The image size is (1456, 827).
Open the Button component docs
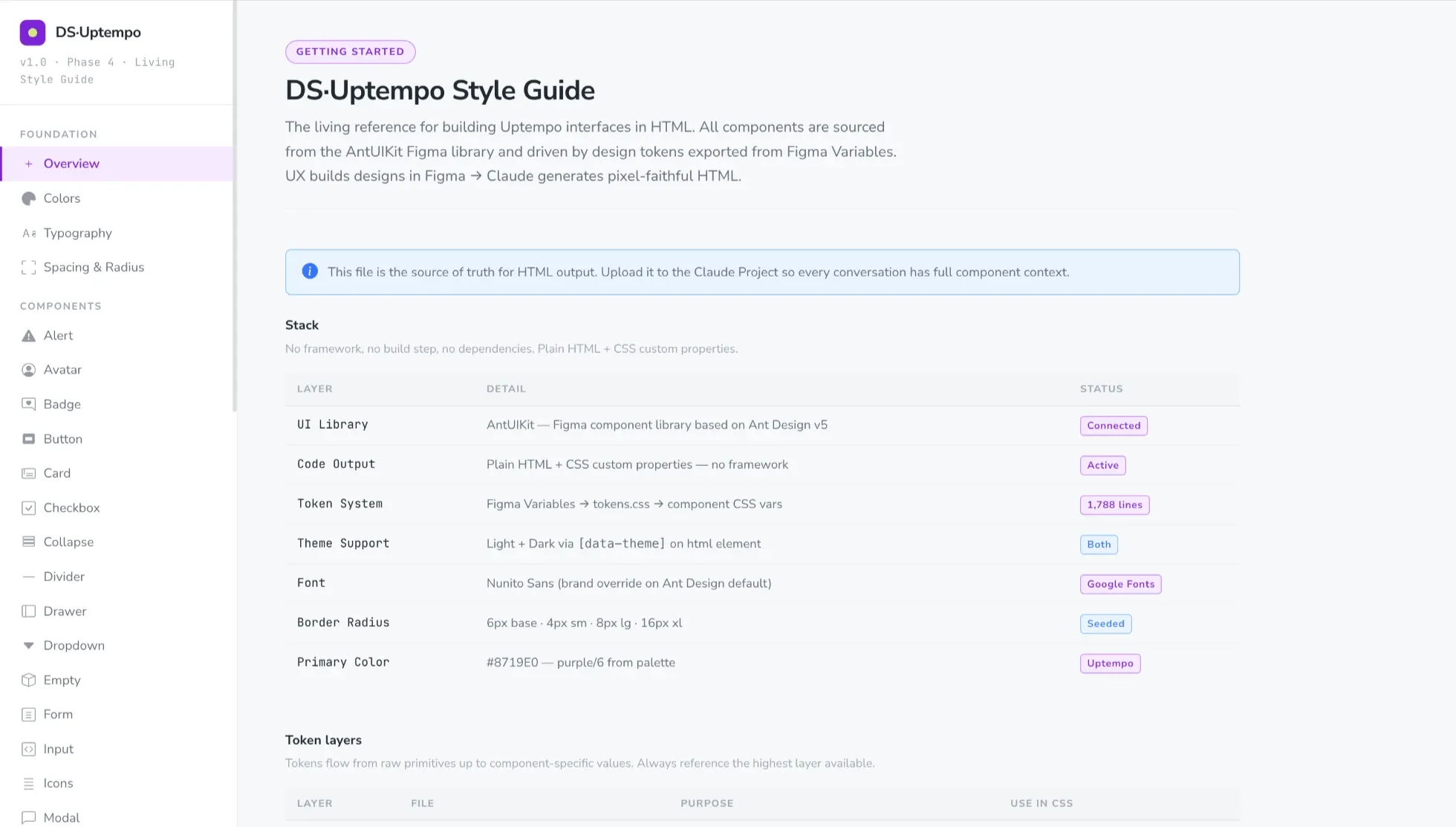click(x=117, y=439)
